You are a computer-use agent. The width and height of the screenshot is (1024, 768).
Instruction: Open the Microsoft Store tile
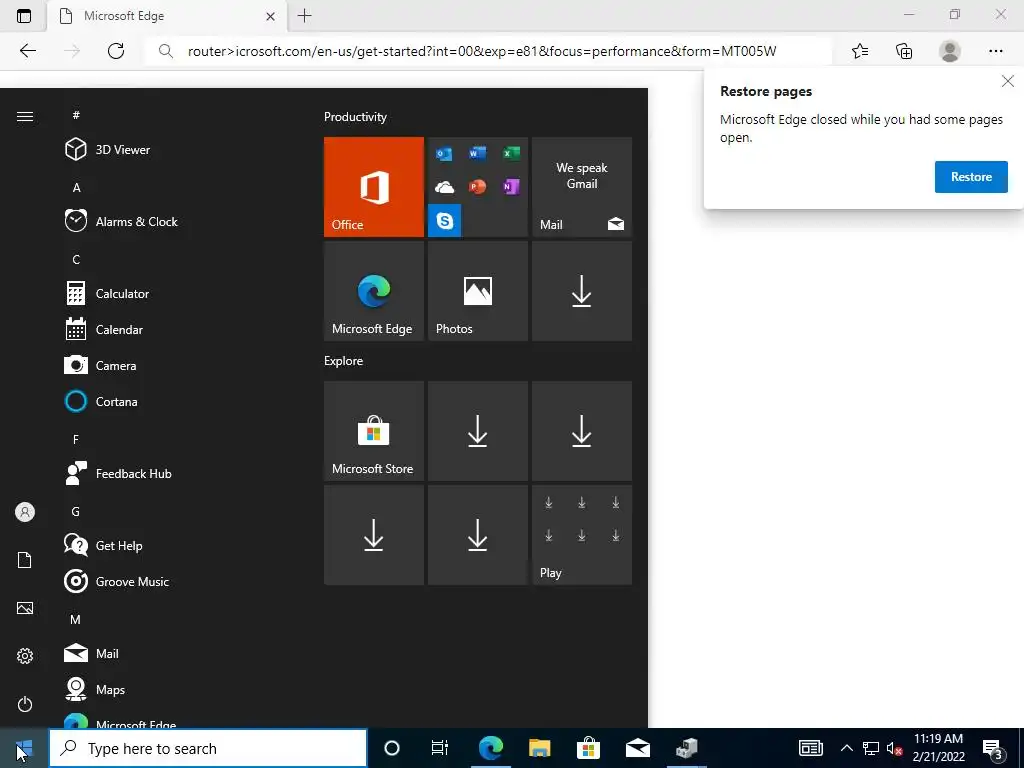click(x=374, y=431)
